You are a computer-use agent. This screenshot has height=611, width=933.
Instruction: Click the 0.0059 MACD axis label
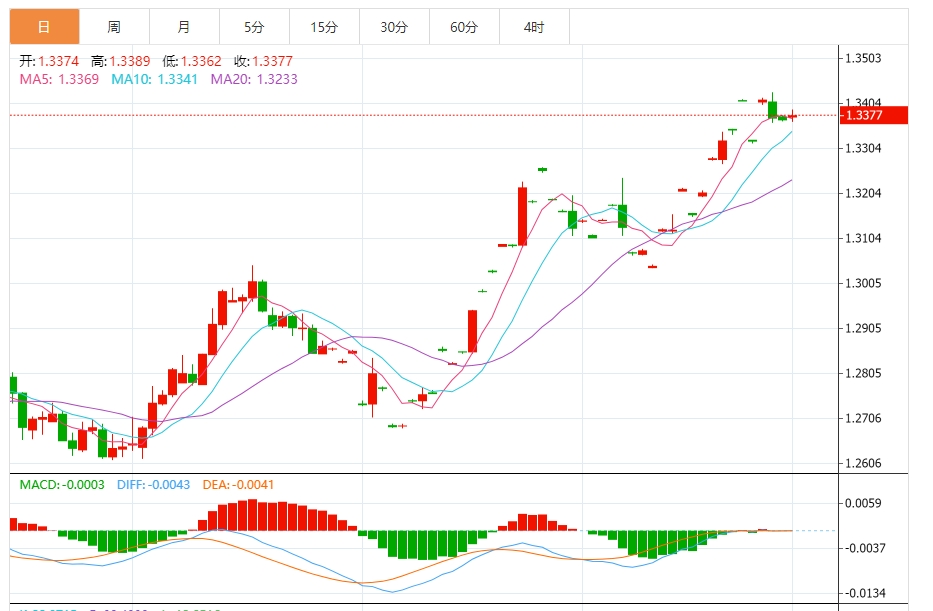(x=863, y=503)
